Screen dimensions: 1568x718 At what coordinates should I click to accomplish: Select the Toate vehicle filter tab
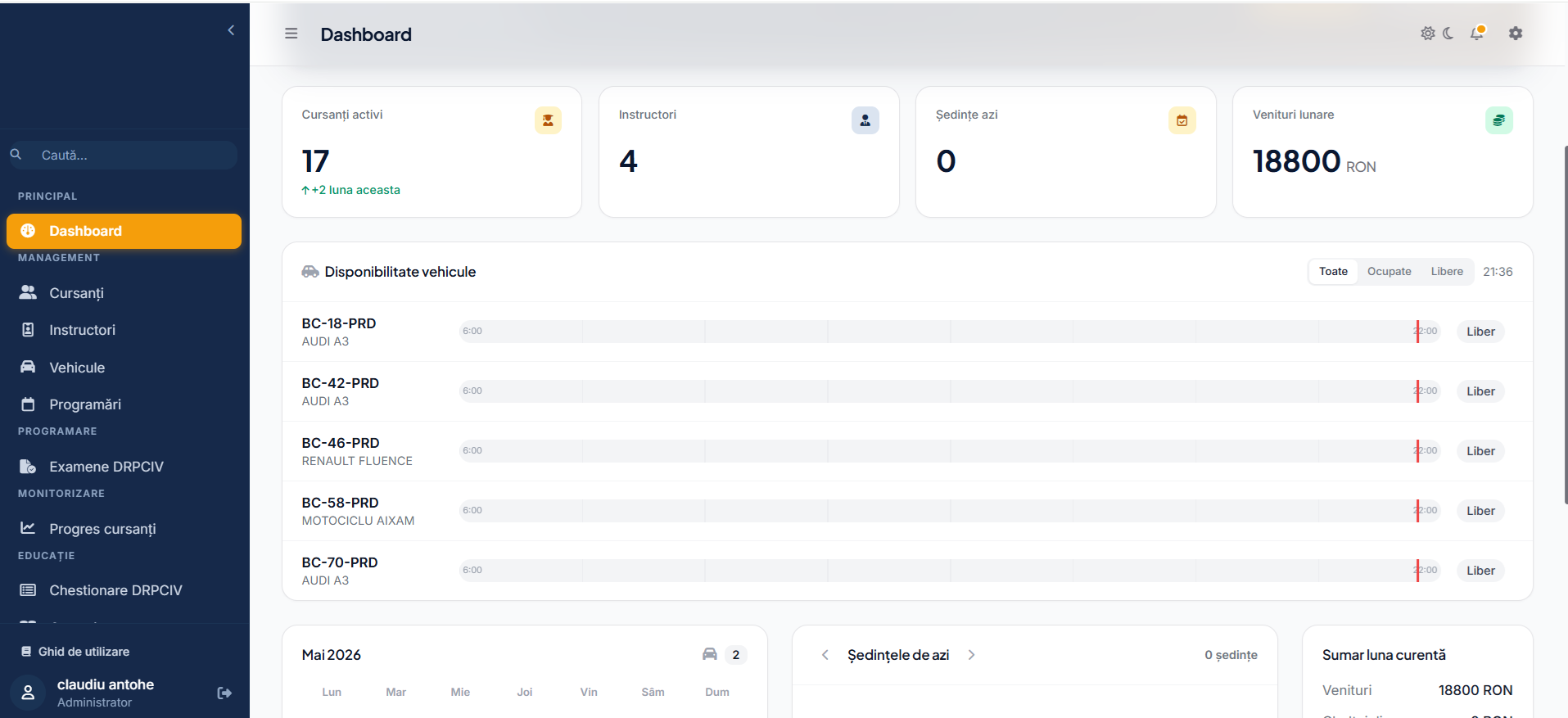tap(1333, 272)
